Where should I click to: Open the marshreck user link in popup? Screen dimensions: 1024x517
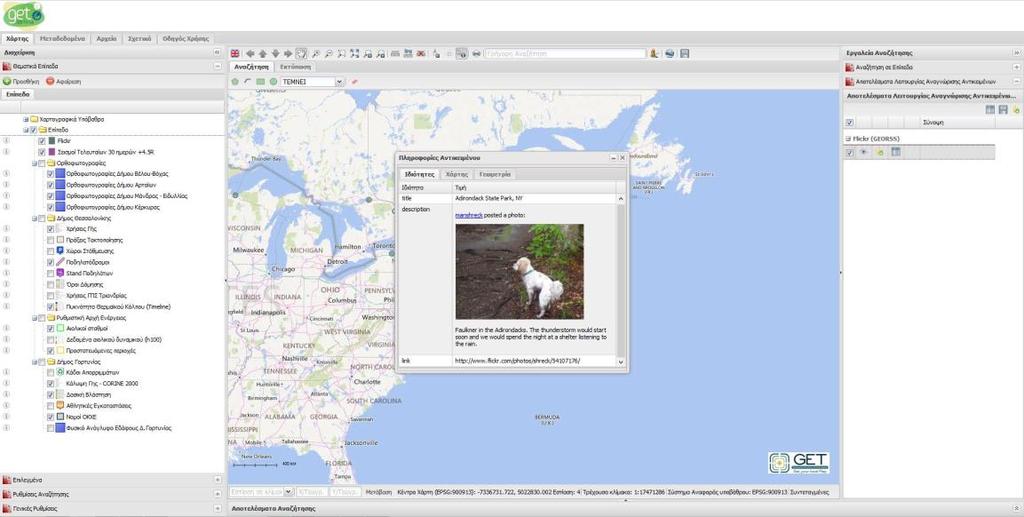[469, 215]
